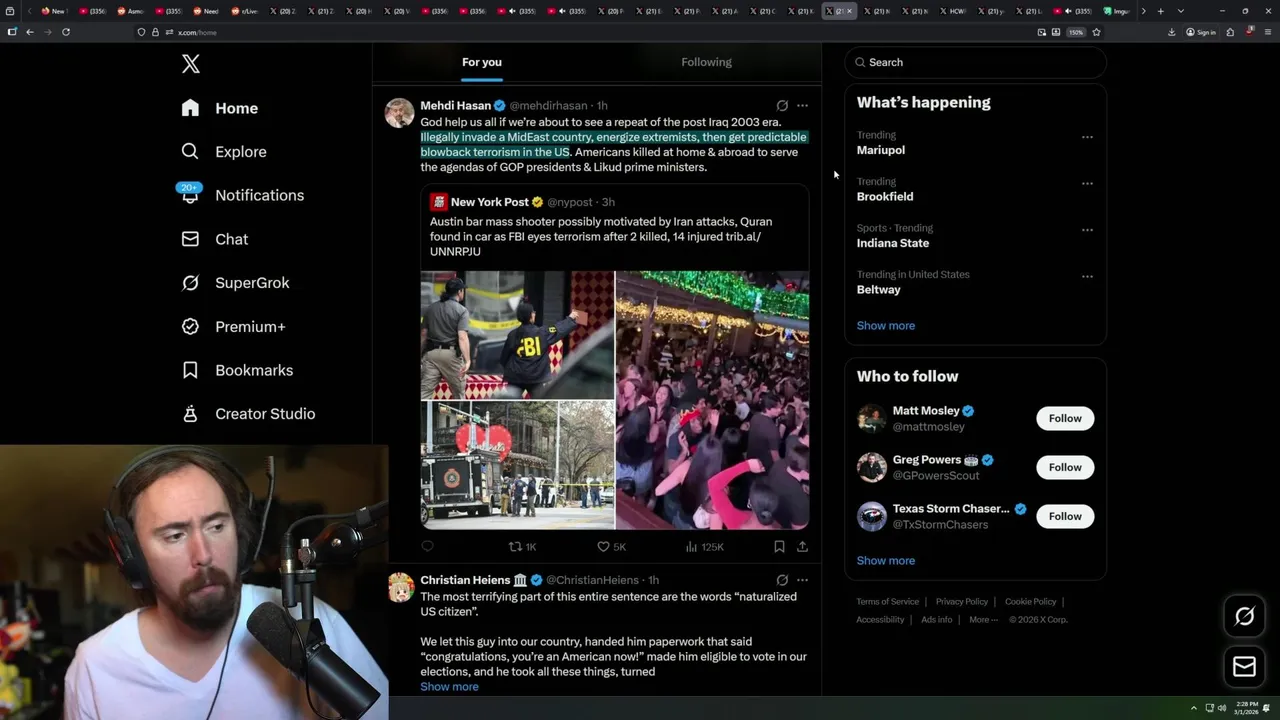Open Chat from the sidebar
The width and height of the screenshot is (1280, 720).
click(215, 239)
